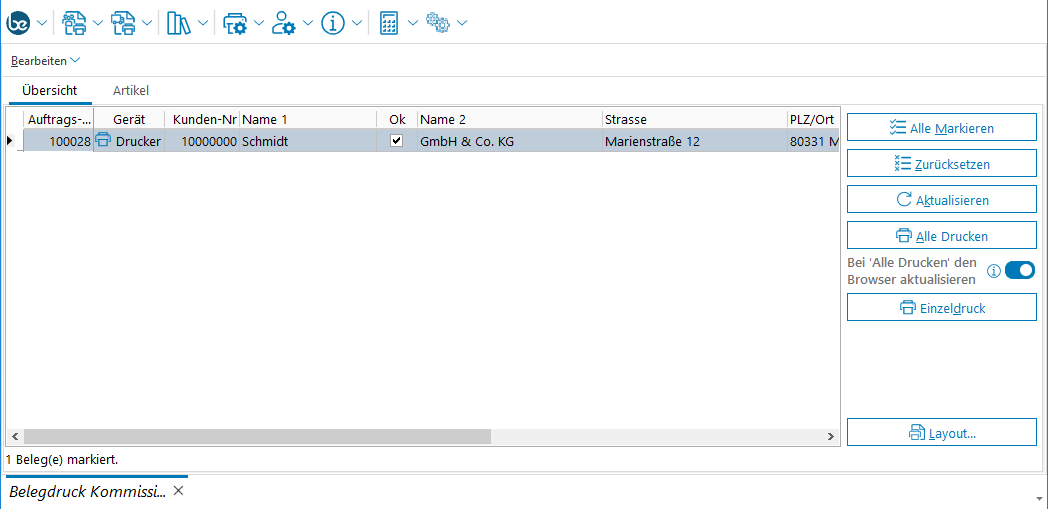The height and width of the screenshot is (509, 1048).
Task: Sort by the Strasse column header
Action: 692,119
